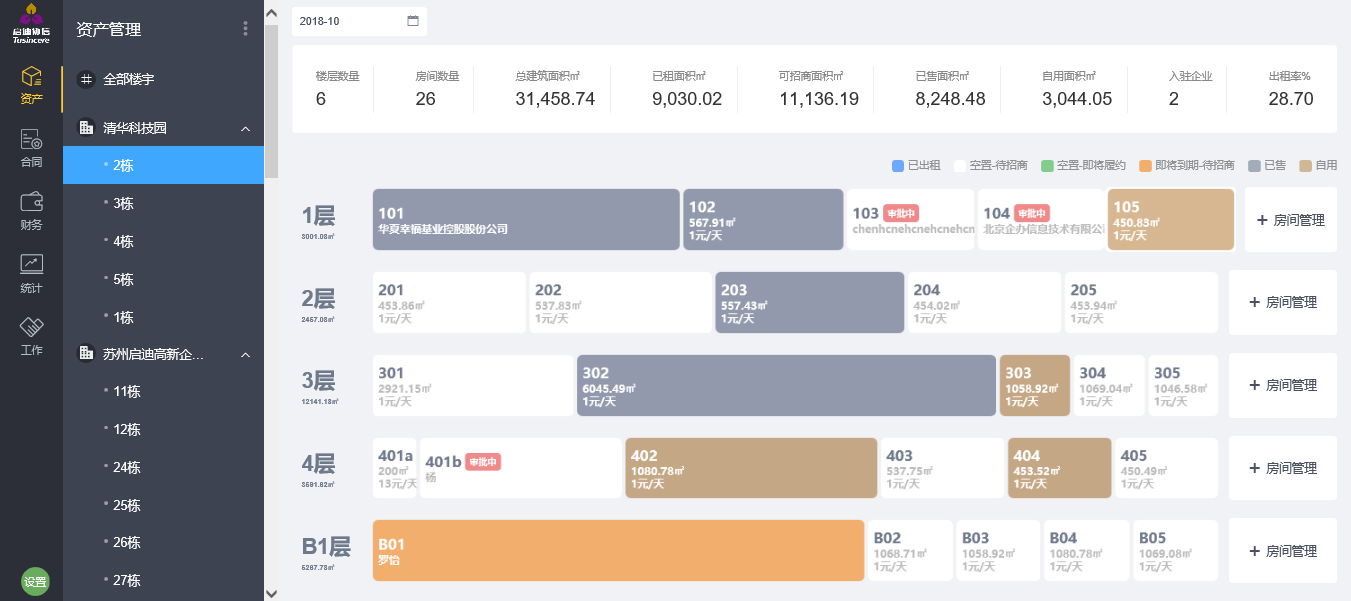The height and width of the screenshot is (601, 1351).
Task: Collapse the 清华科技园 group chevron
Action: [x=245, y=129]
